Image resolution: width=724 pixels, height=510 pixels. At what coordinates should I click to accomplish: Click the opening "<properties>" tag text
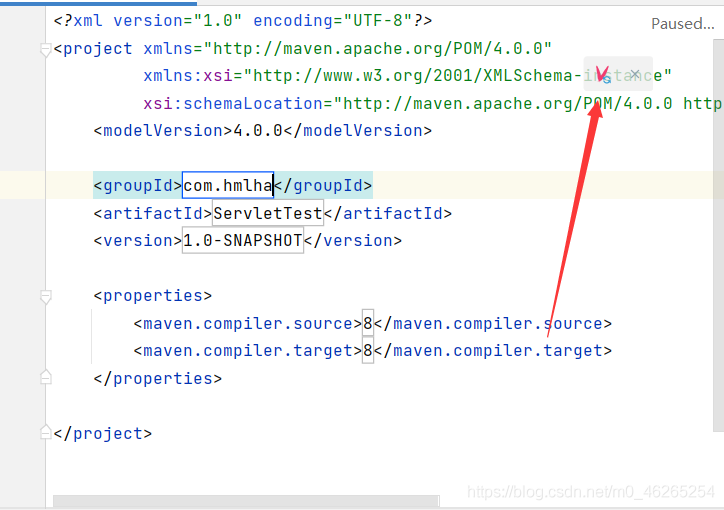click(x=153, y=296)
